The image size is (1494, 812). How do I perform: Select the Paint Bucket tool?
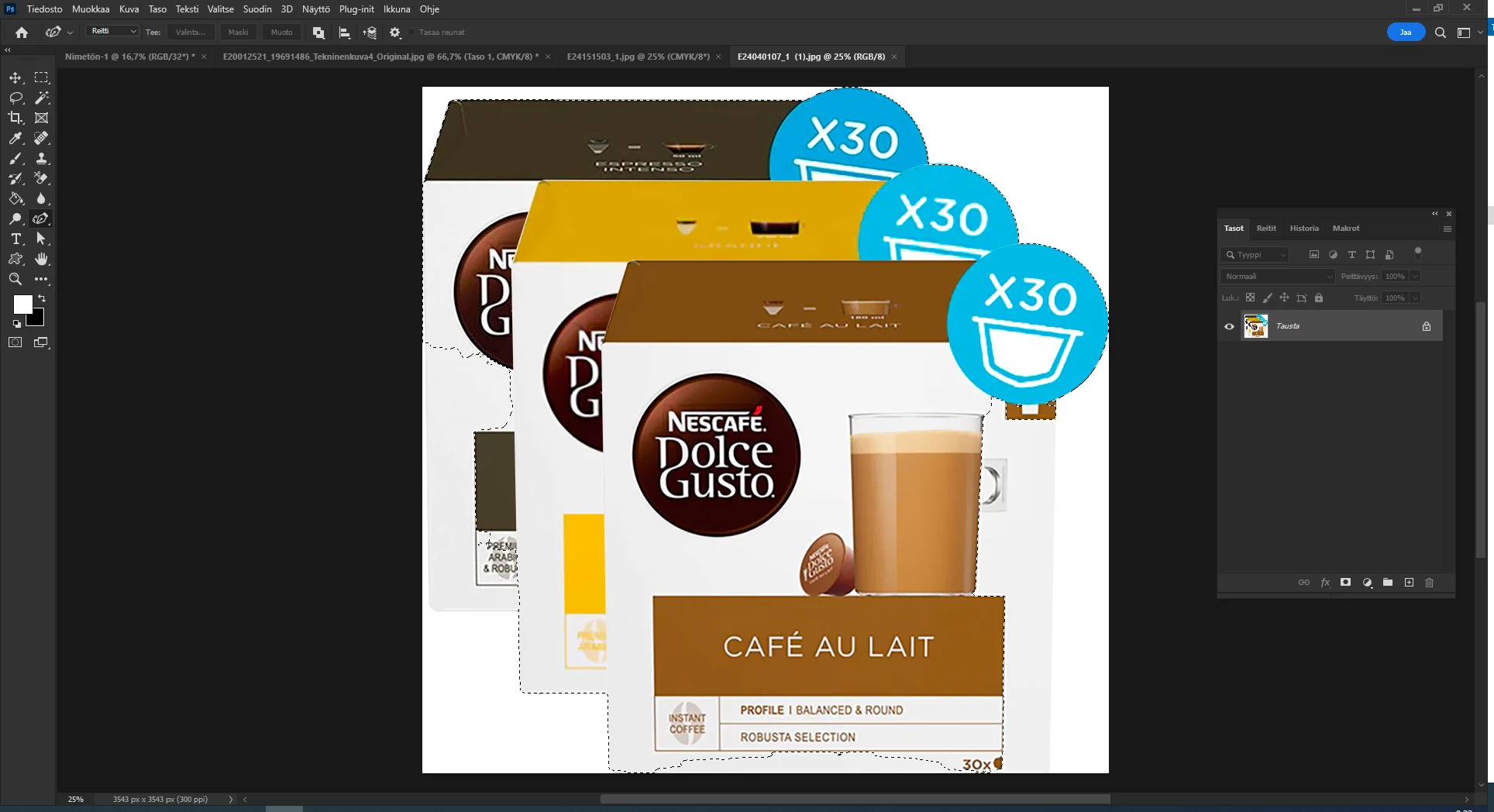tap(15, 198)
